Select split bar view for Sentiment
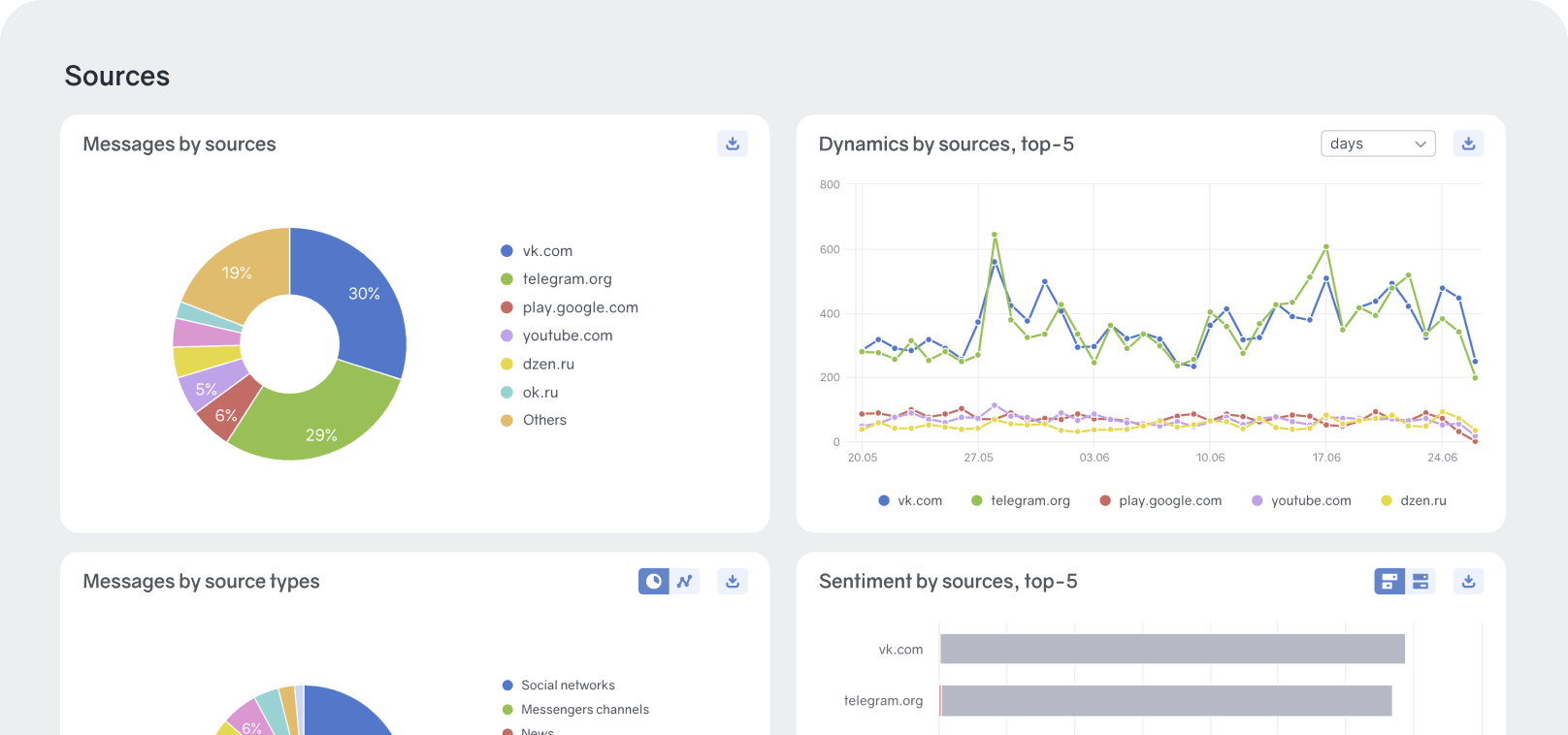1568x735 pixels. [x=1421, y=581]
